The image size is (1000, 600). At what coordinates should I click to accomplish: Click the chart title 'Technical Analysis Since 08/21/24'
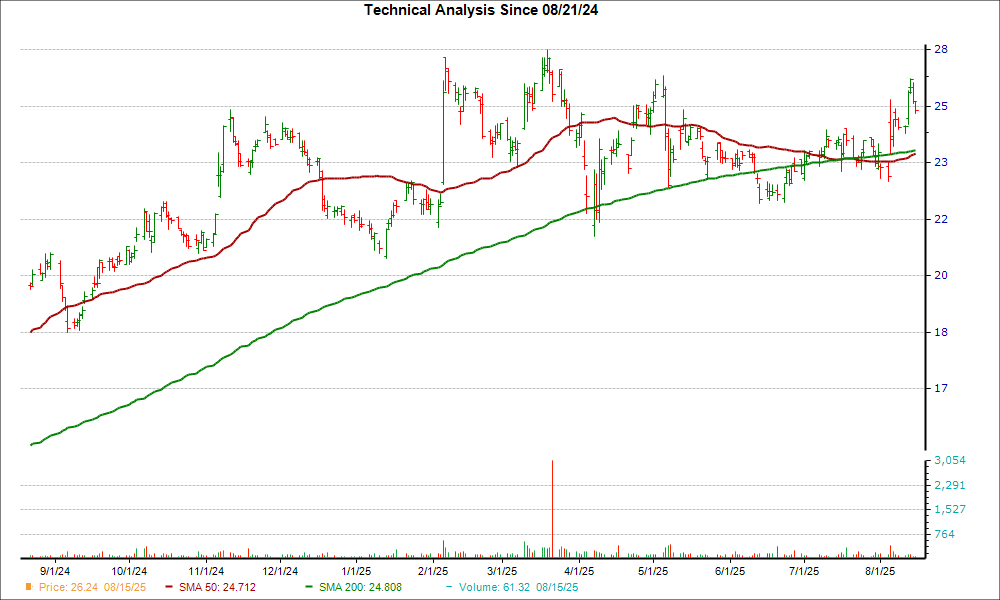481,10
